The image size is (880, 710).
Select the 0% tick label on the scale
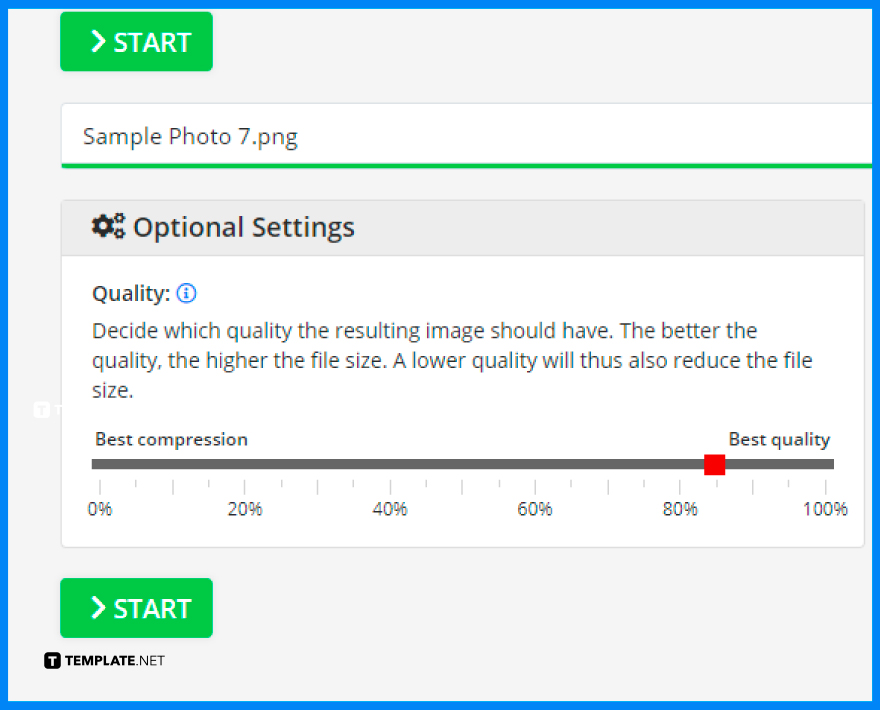coord(99,508)
